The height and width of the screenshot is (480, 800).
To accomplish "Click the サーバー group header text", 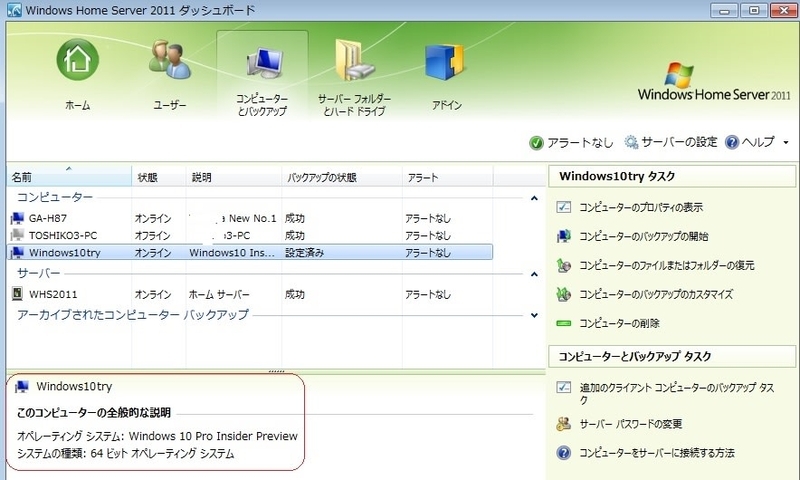I will click(38, 273).
